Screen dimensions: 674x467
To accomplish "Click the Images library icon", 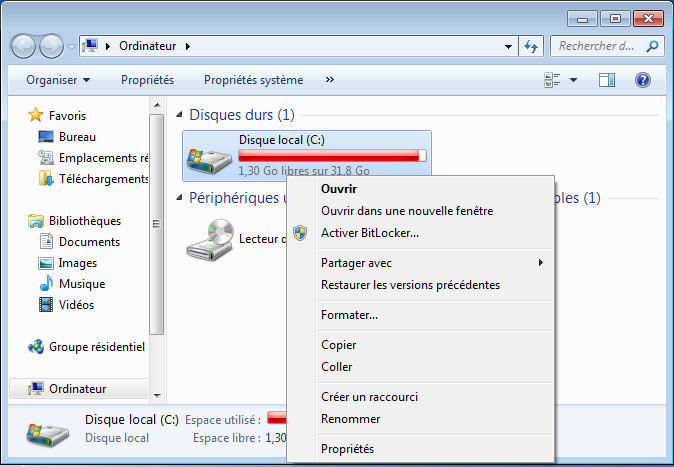I will (x=46, y=263).
